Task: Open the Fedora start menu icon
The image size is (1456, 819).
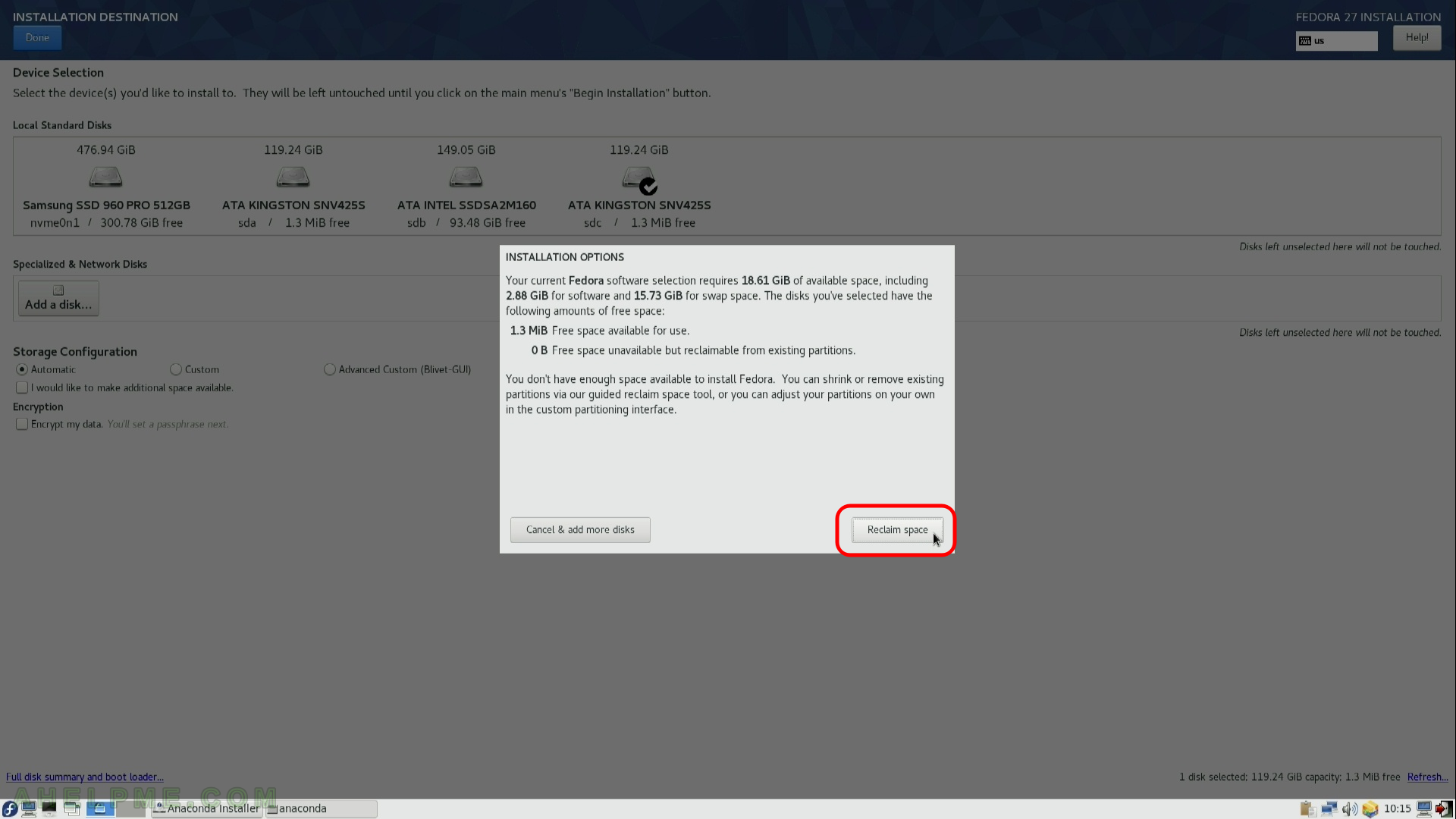Action: click(x=10, y=809)
